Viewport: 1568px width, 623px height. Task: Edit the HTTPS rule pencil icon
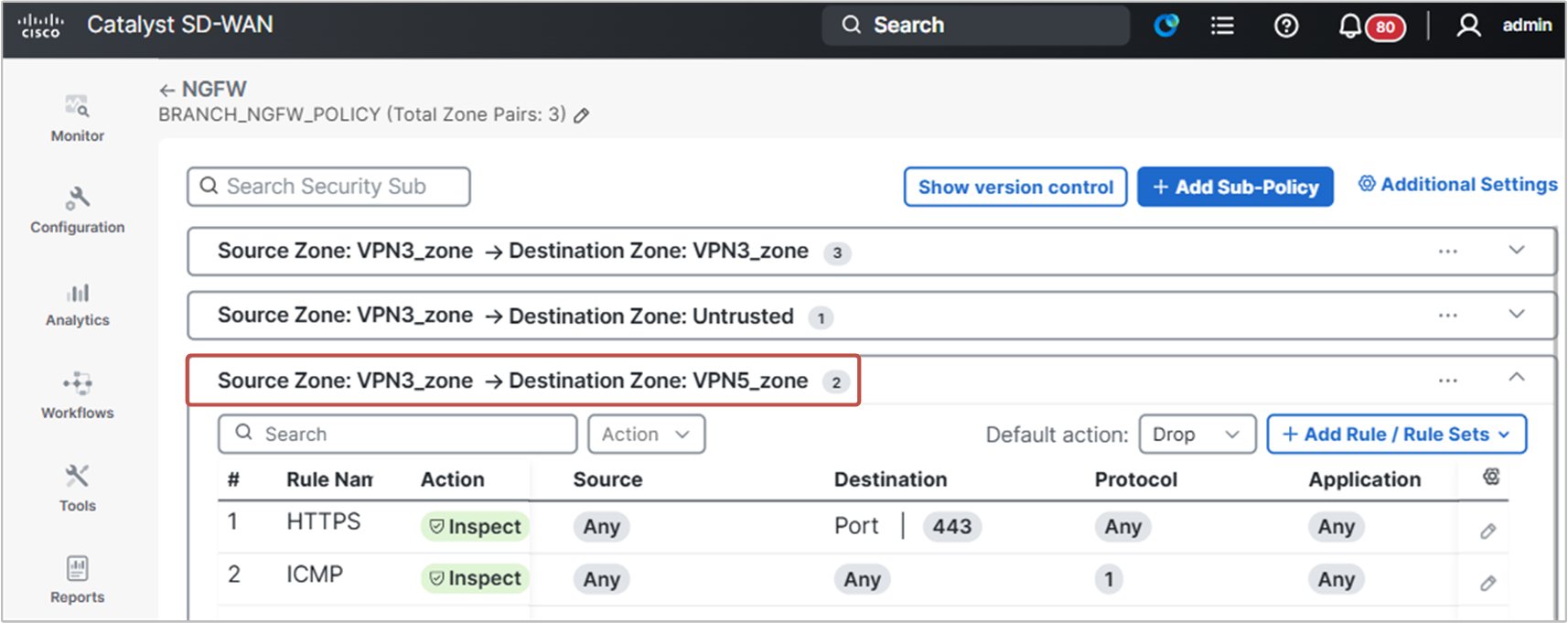(1488, 531)
